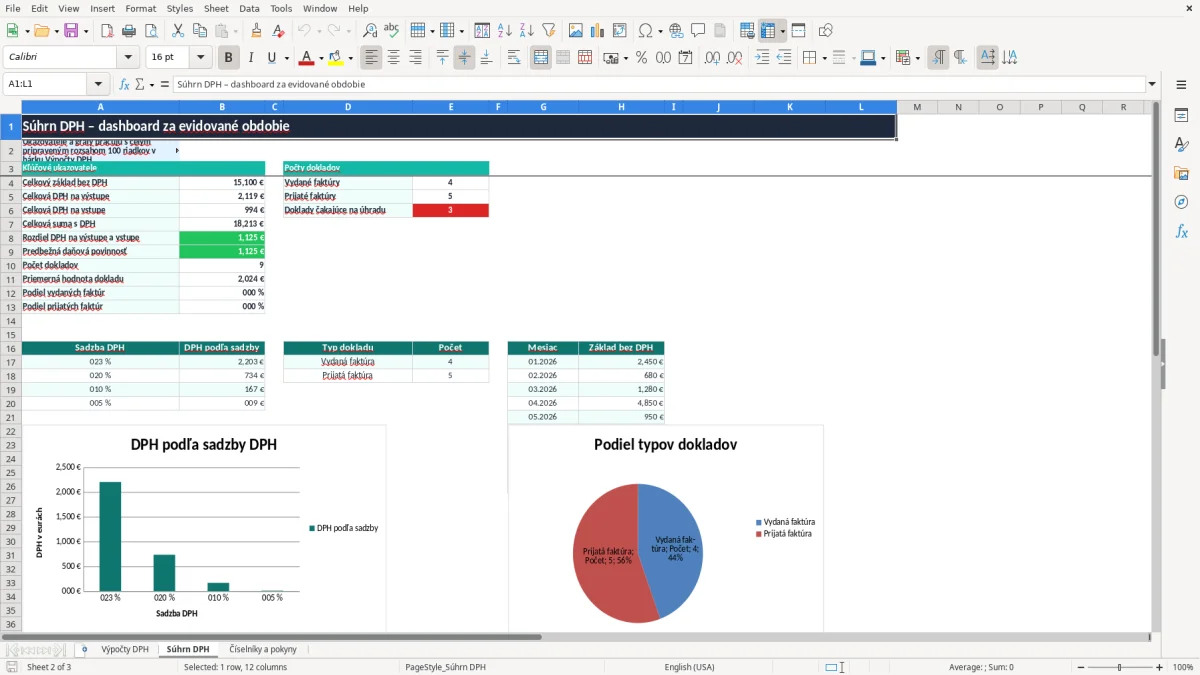Click the zoom in plus button

[x=1160, y=667]
